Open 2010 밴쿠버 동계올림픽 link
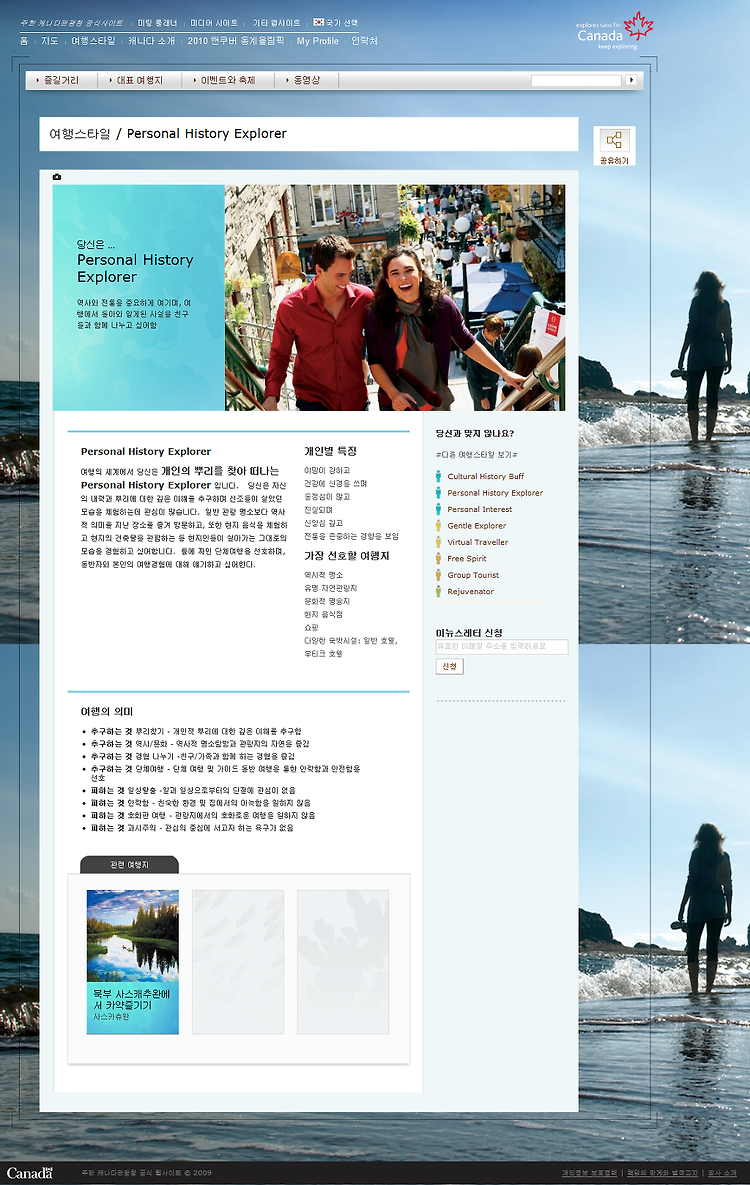The width and height of the screenshot is (750, 1185). 236,41
